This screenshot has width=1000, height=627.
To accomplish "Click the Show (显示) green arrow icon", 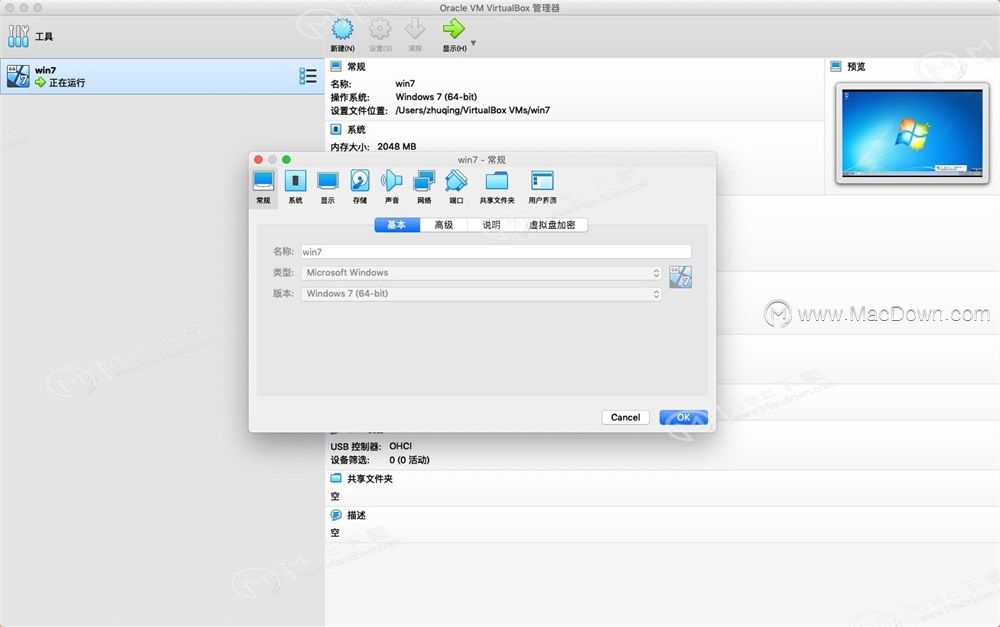I will [x=453, y=29].
